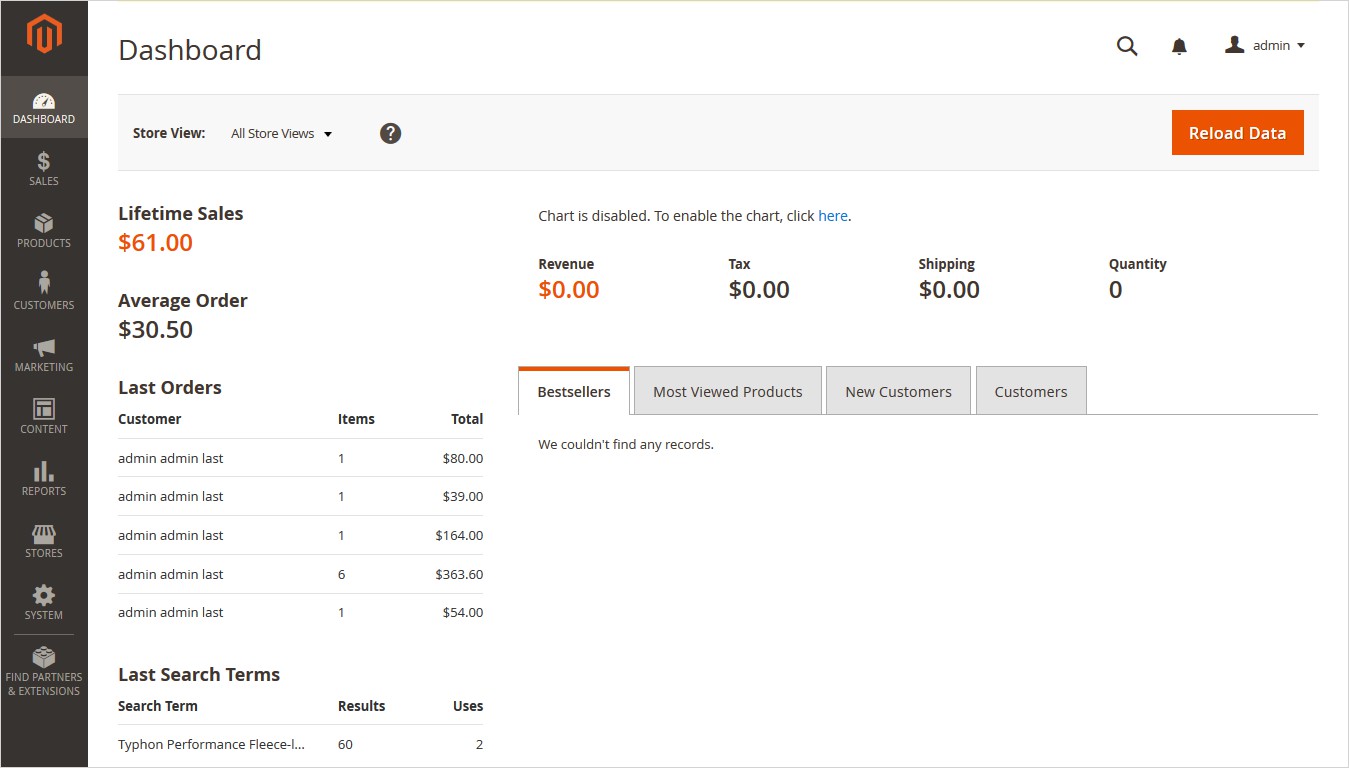Open the System gear menu

[x=44, y=602]
